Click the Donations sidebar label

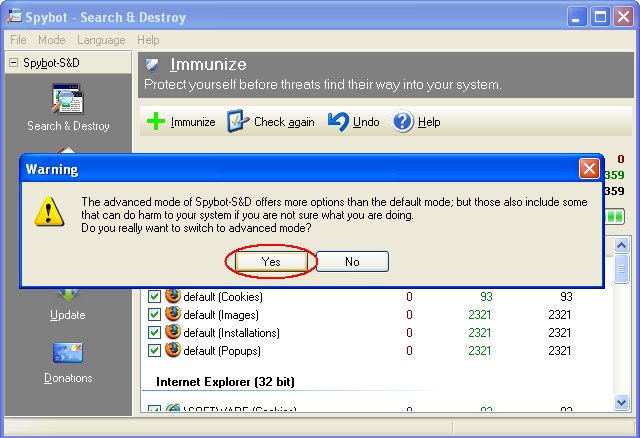(68, 378)
